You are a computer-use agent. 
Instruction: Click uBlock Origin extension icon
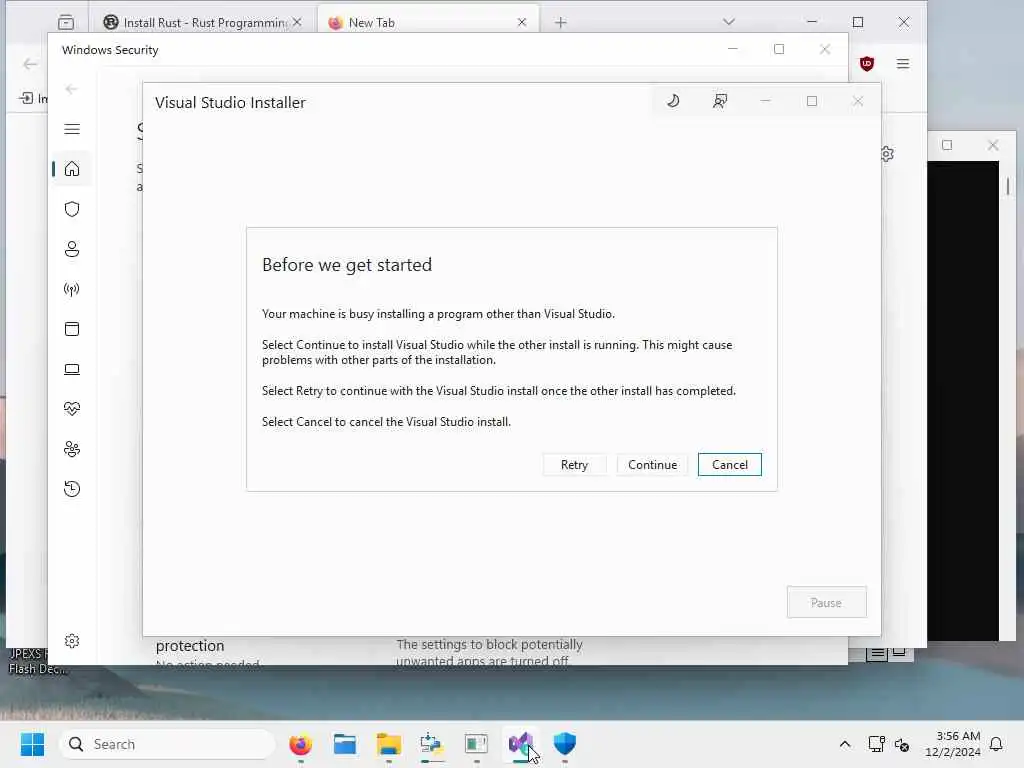click(867, 63)
